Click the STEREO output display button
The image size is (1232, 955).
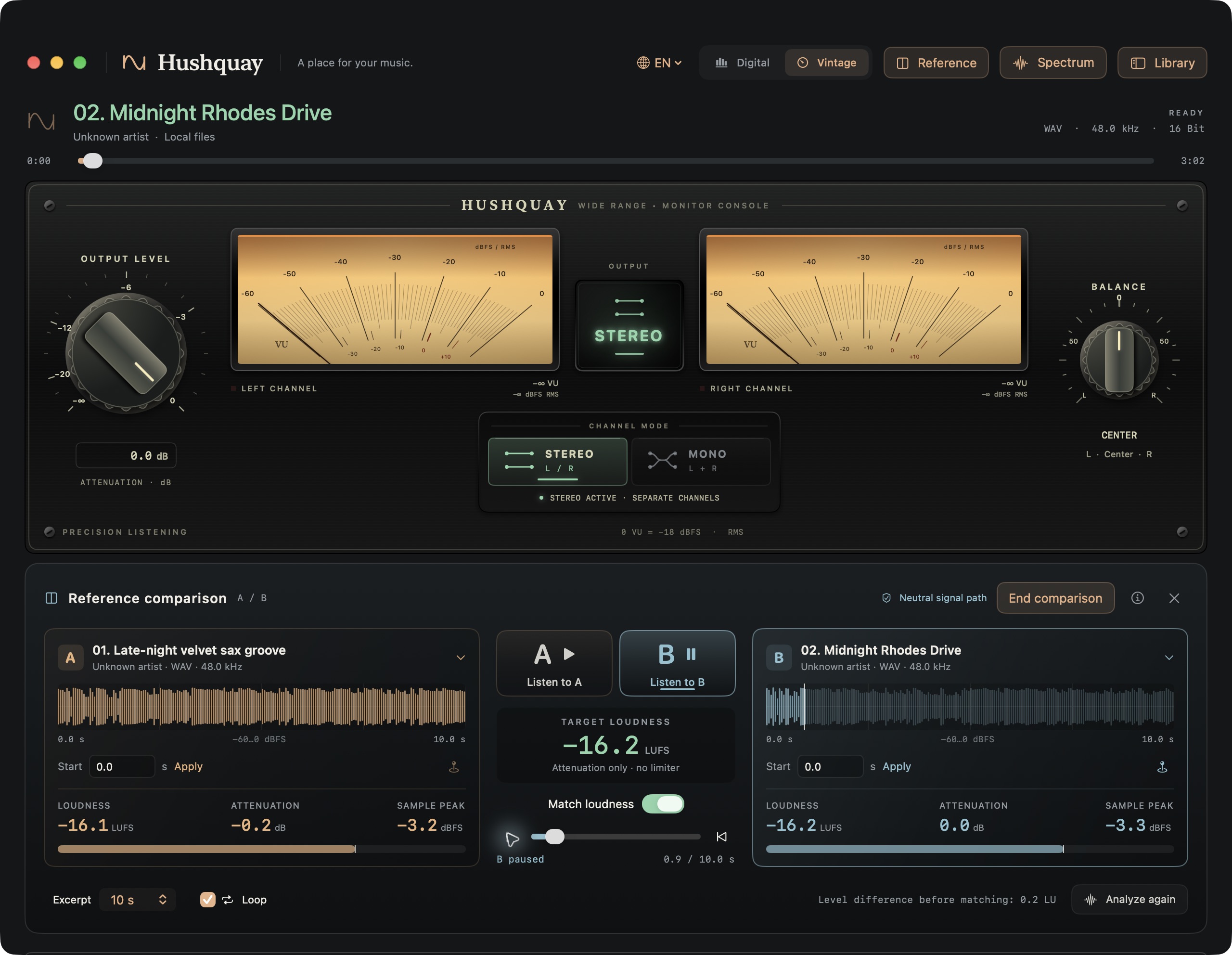[629, 325]
